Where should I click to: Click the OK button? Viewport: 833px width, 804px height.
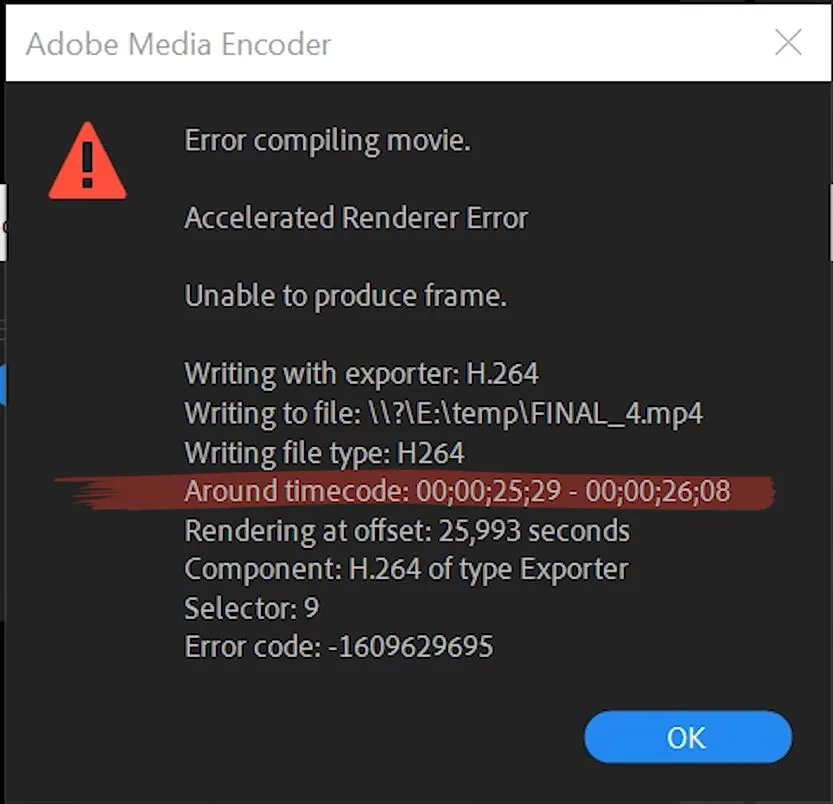[687, 738]
